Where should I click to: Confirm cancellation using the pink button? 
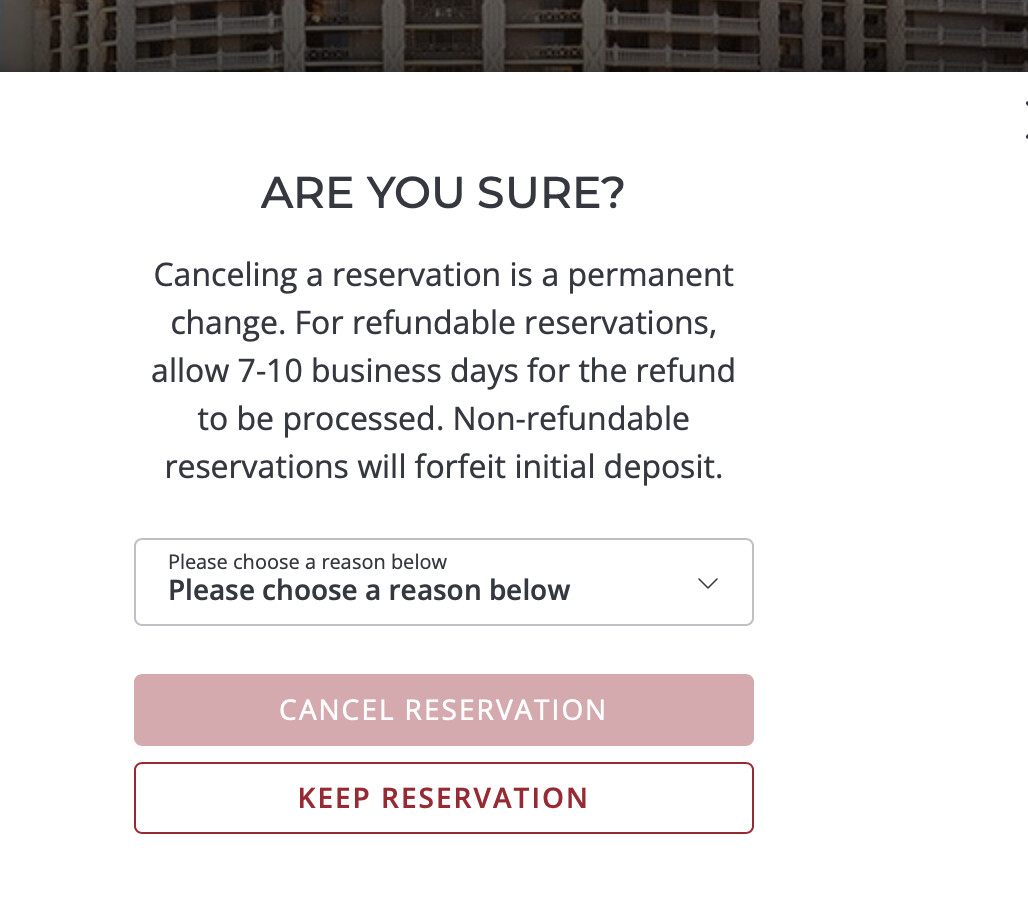click(x=443, y=710)
